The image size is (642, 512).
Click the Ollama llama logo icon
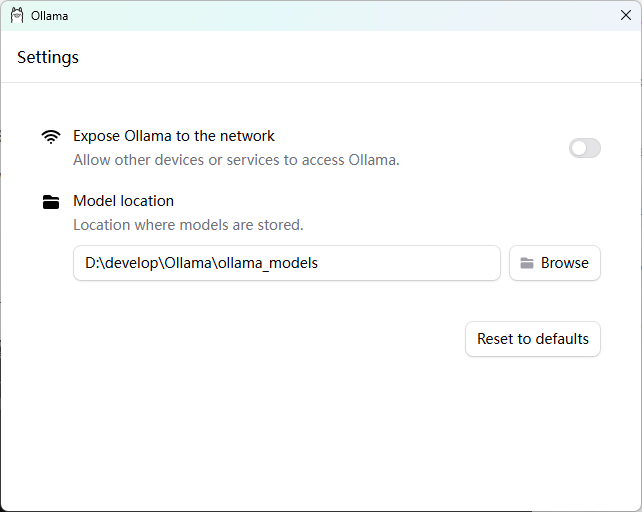click(x=17, y=16)
